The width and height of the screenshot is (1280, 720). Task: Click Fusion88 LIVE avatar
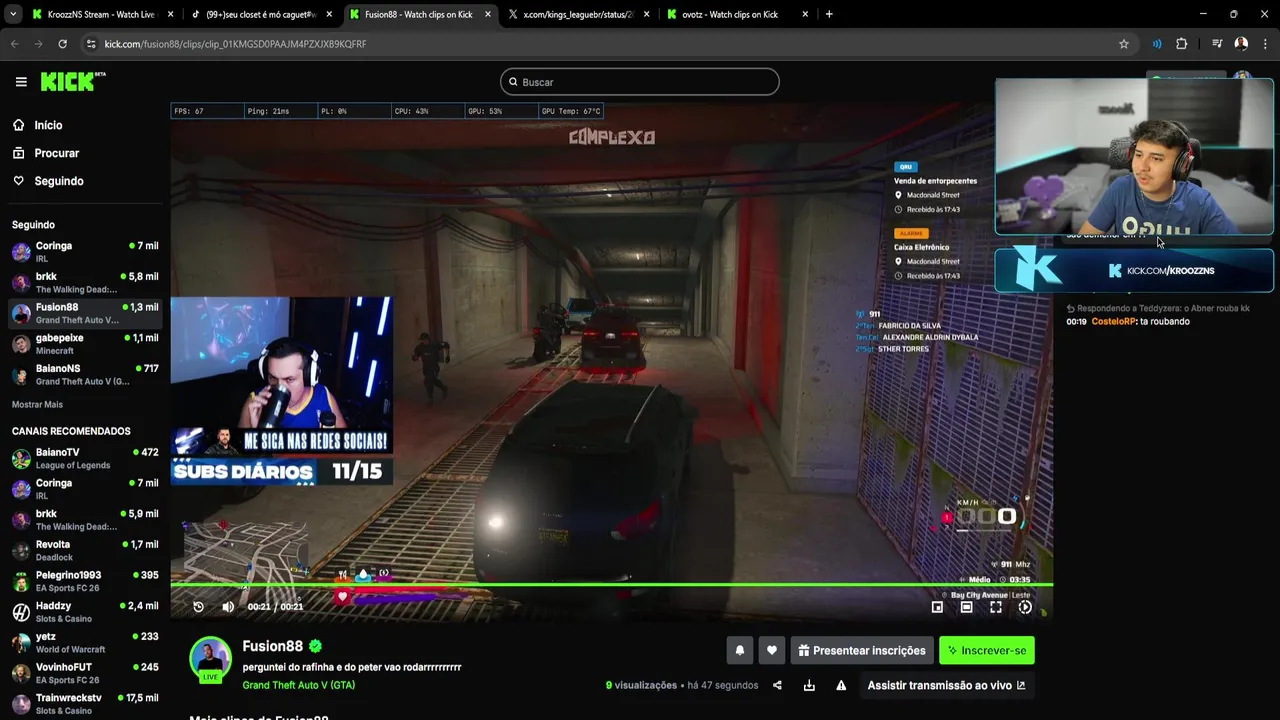tap(210, 659)
